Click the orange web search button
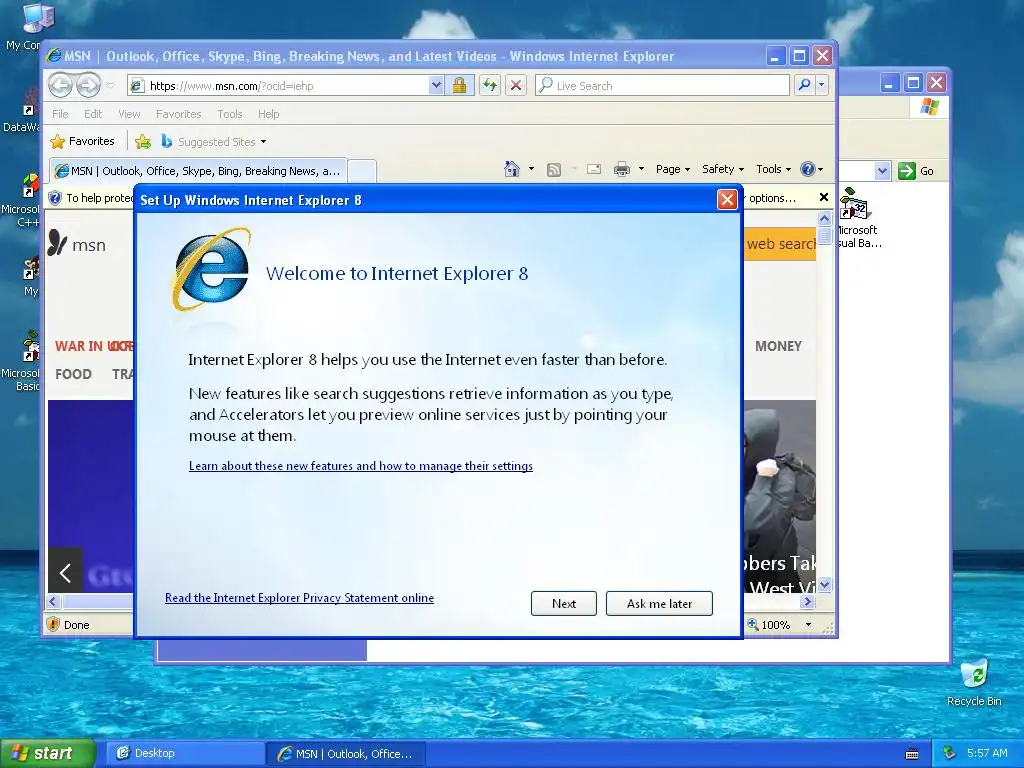This screenshot has height=768, width=1024. tap(780, 244)
